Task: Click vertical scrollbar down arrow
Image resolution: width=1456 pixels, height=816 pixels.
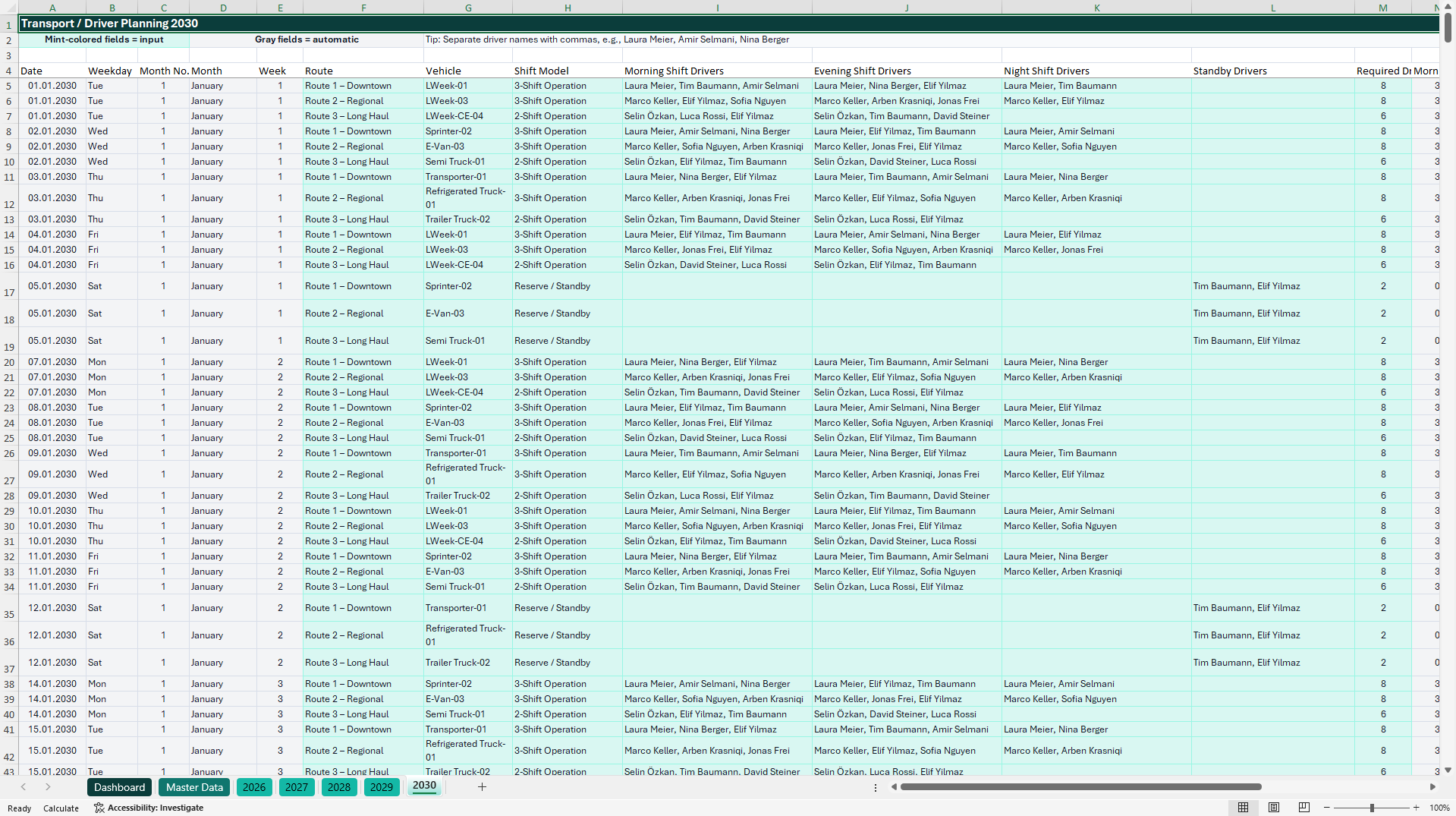Action: tap(1448, 770)
